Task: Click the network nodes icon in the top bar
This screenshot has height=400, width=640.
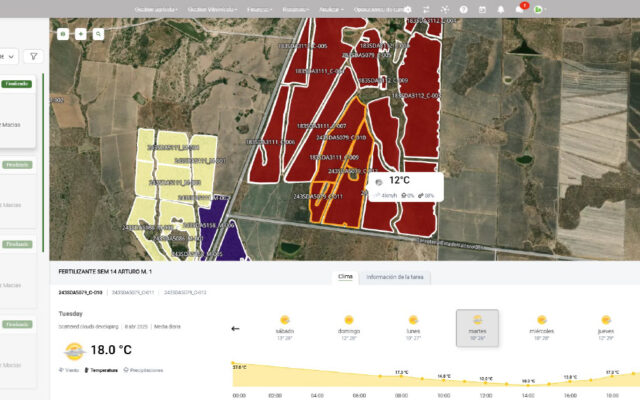Action: 445,9
